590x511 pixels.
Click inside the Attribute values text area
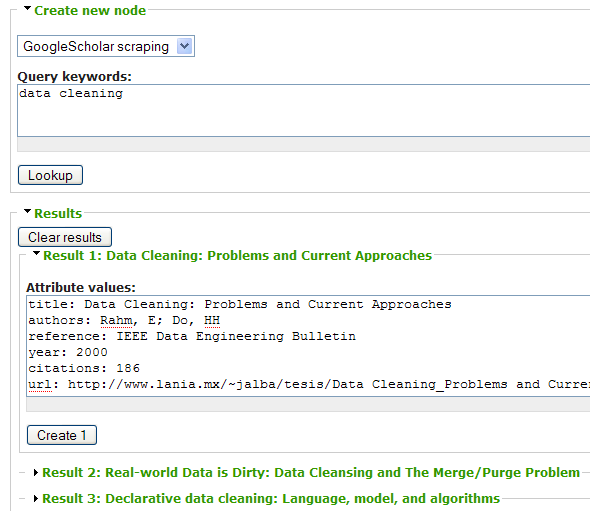[308, 346]
